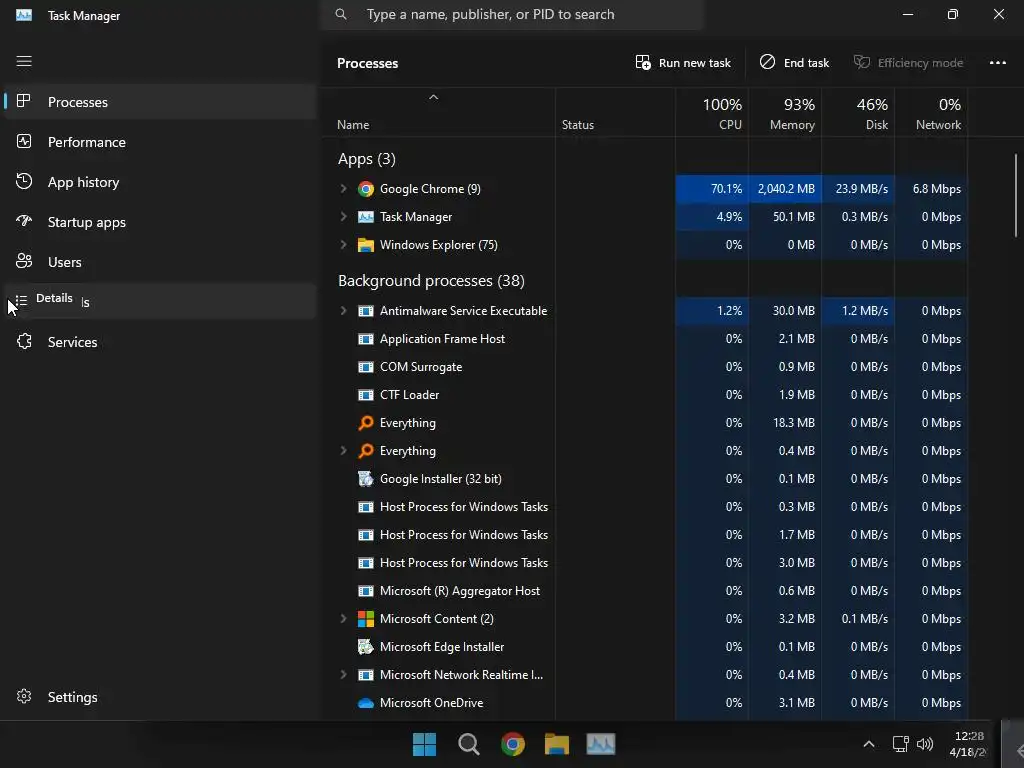Expand Microsoft Network Realtime row
The height and width of the screenshot is (768, 1024).
tap(344, 675)
